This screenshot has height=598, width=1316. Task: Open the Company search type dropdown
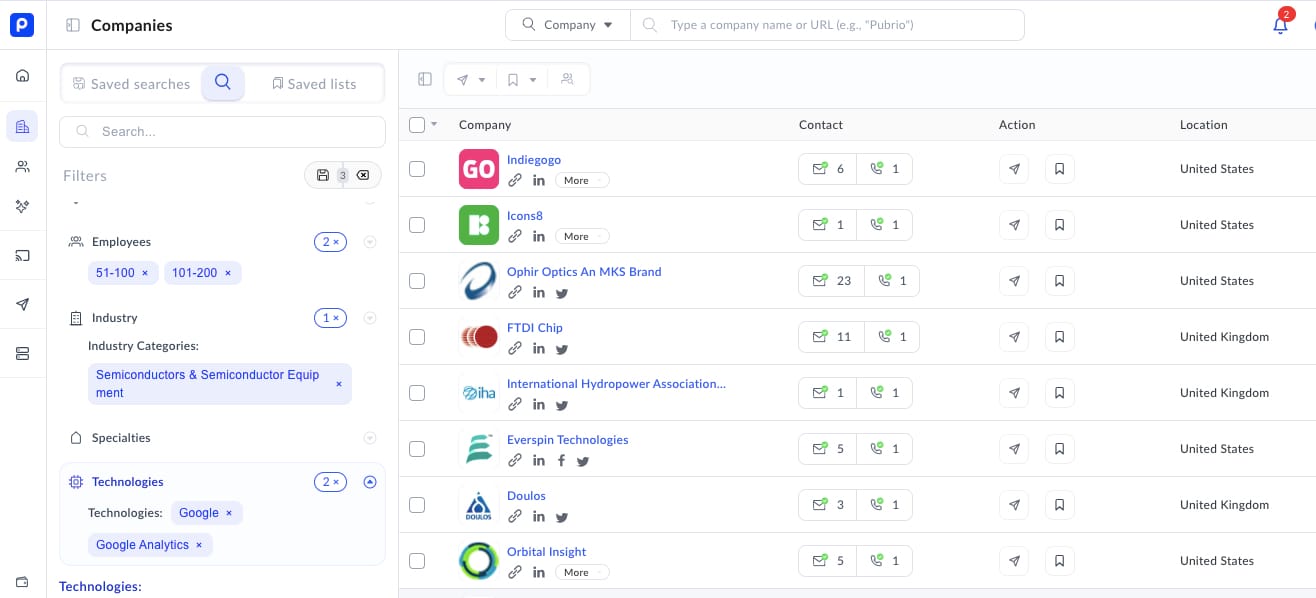(568, 25)
